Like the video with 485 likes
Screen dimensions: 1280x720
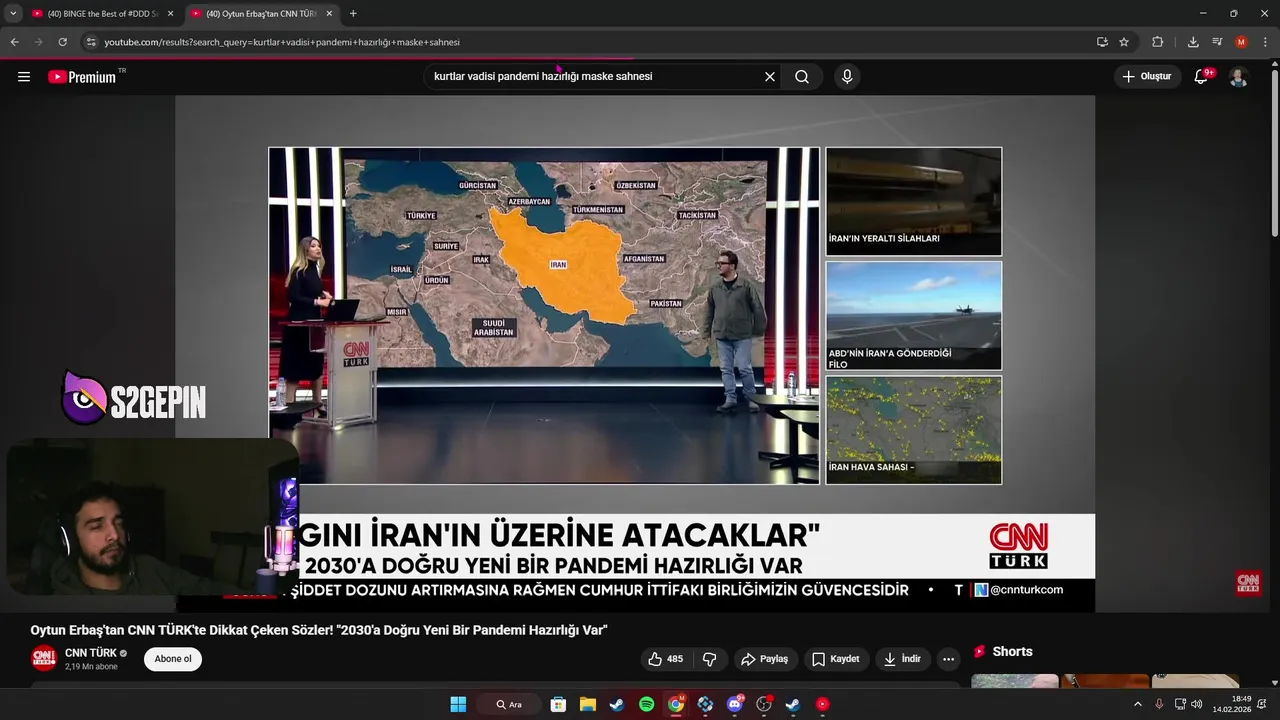click(666, 659)
